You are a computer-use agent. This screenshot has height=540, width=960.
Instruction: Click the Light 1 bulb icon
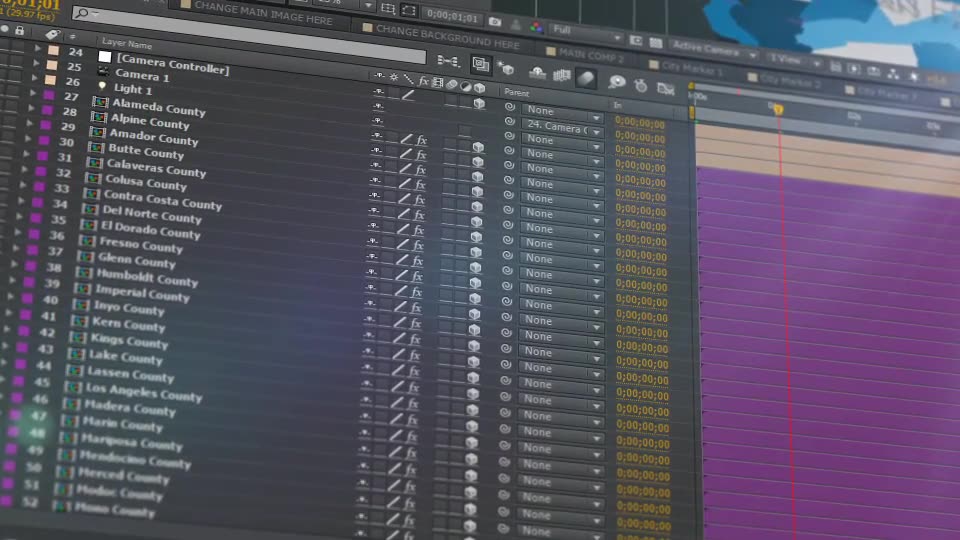(102, 86)
